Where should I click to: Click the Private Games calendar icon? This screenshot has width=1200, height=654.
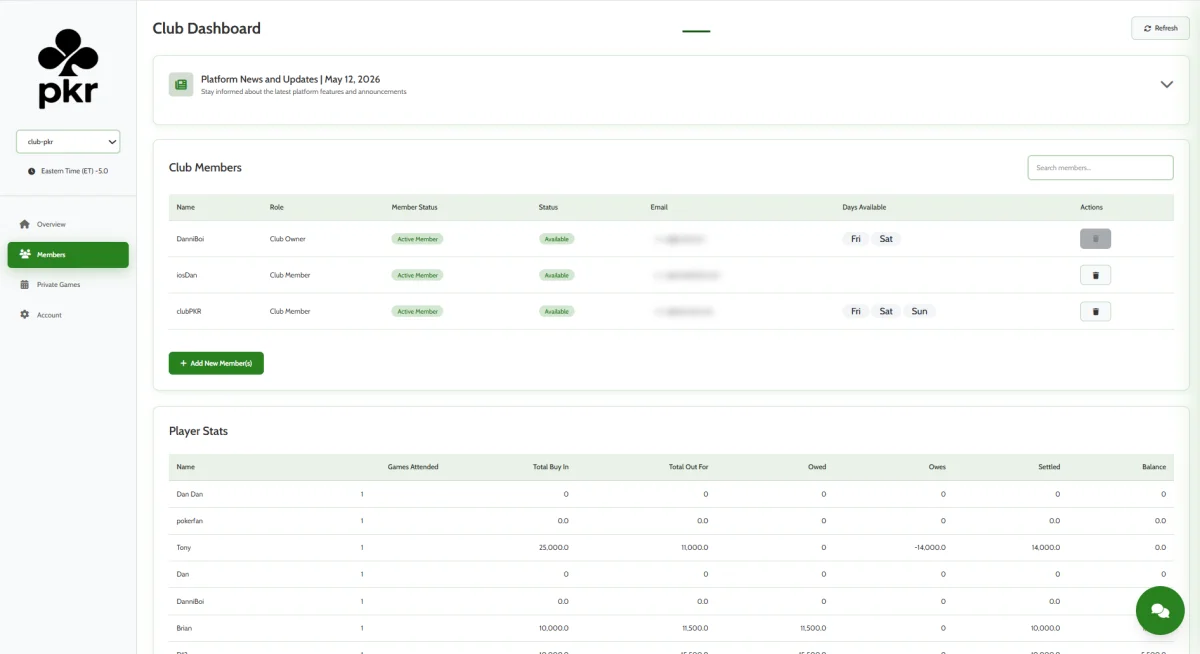click(x=25, y=284)
